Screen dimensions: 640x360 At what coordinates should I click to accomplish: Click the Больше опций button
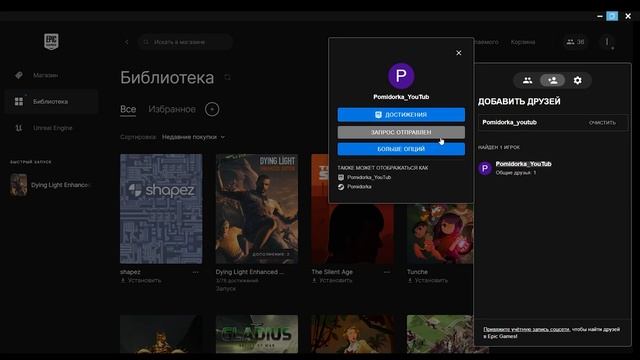401,149
